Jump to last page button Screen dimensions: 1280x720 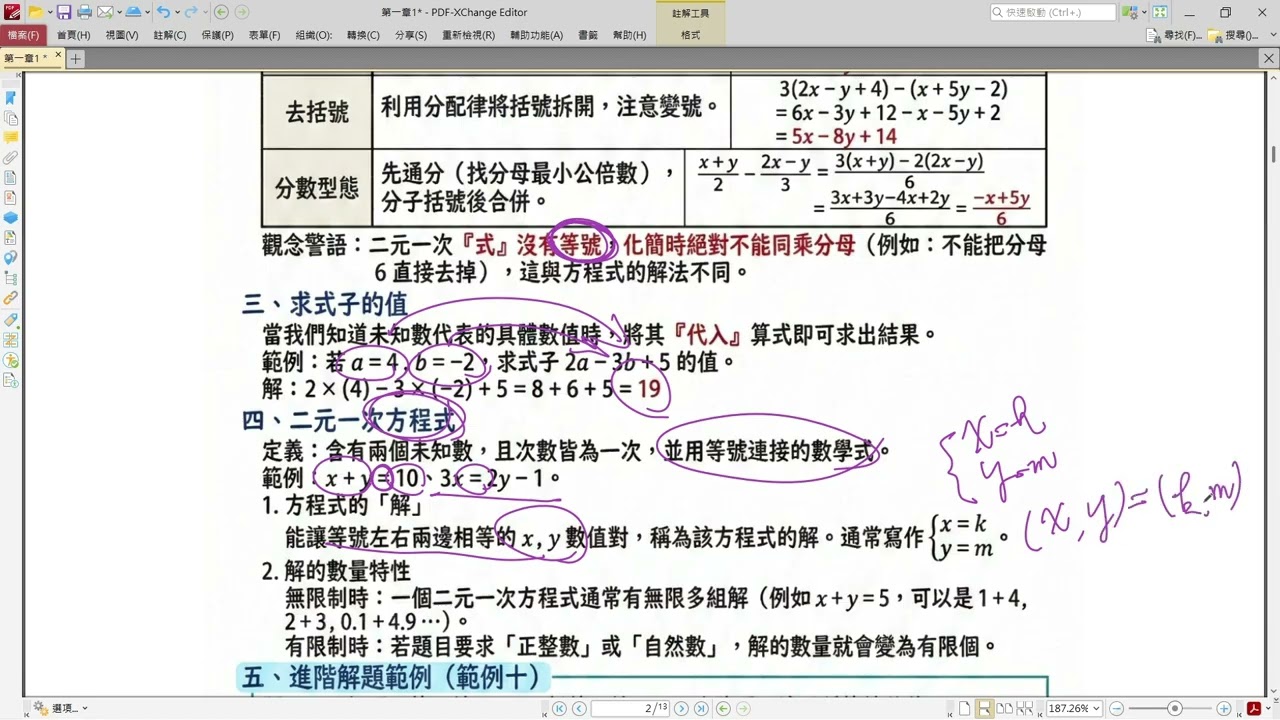700,708
